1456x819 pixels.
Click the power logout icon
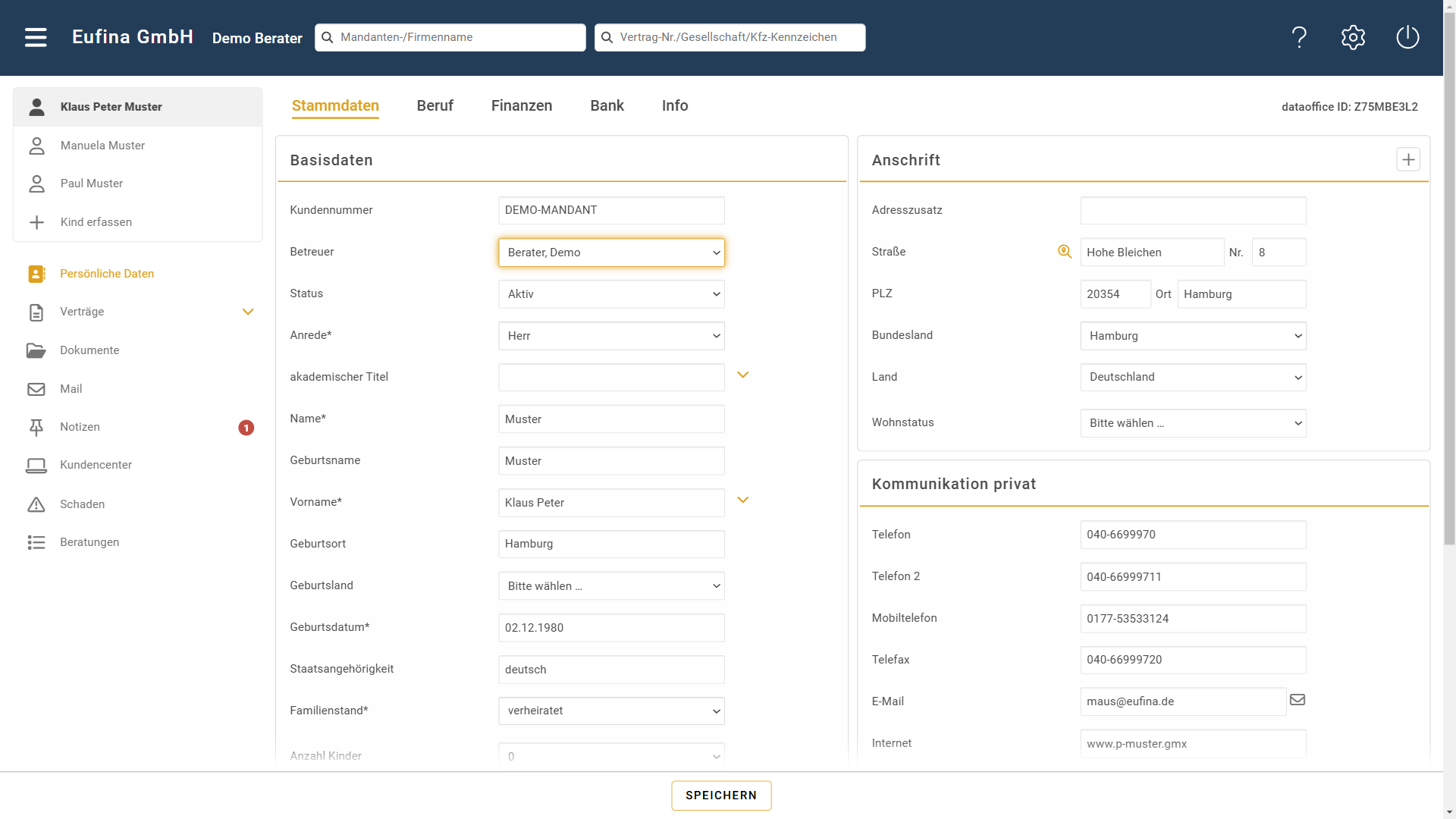[x=1407, y=37]
